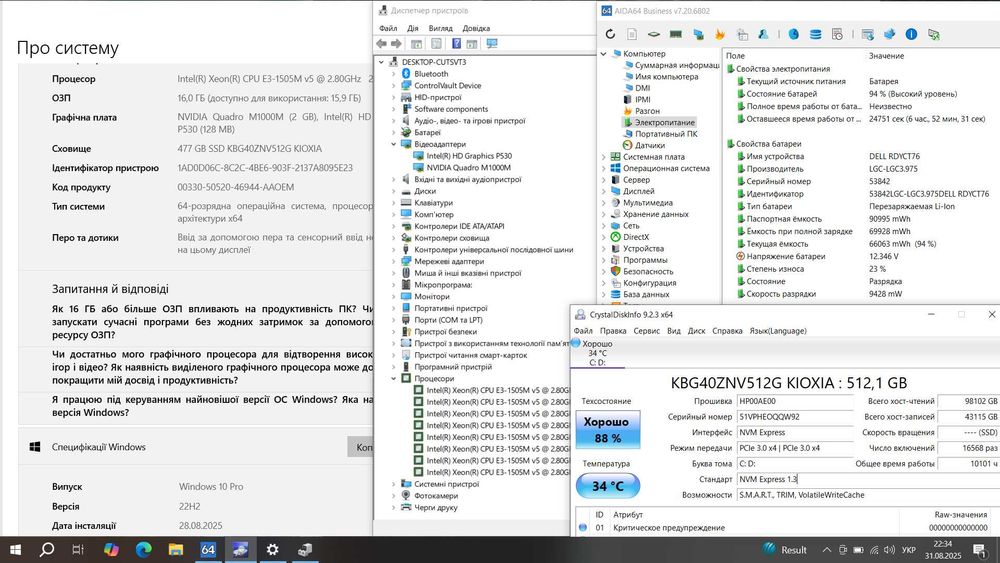
Task: Click the Device Manager scan hardware monitor icon
Action: pyautogui.click(x=492, y=43)
